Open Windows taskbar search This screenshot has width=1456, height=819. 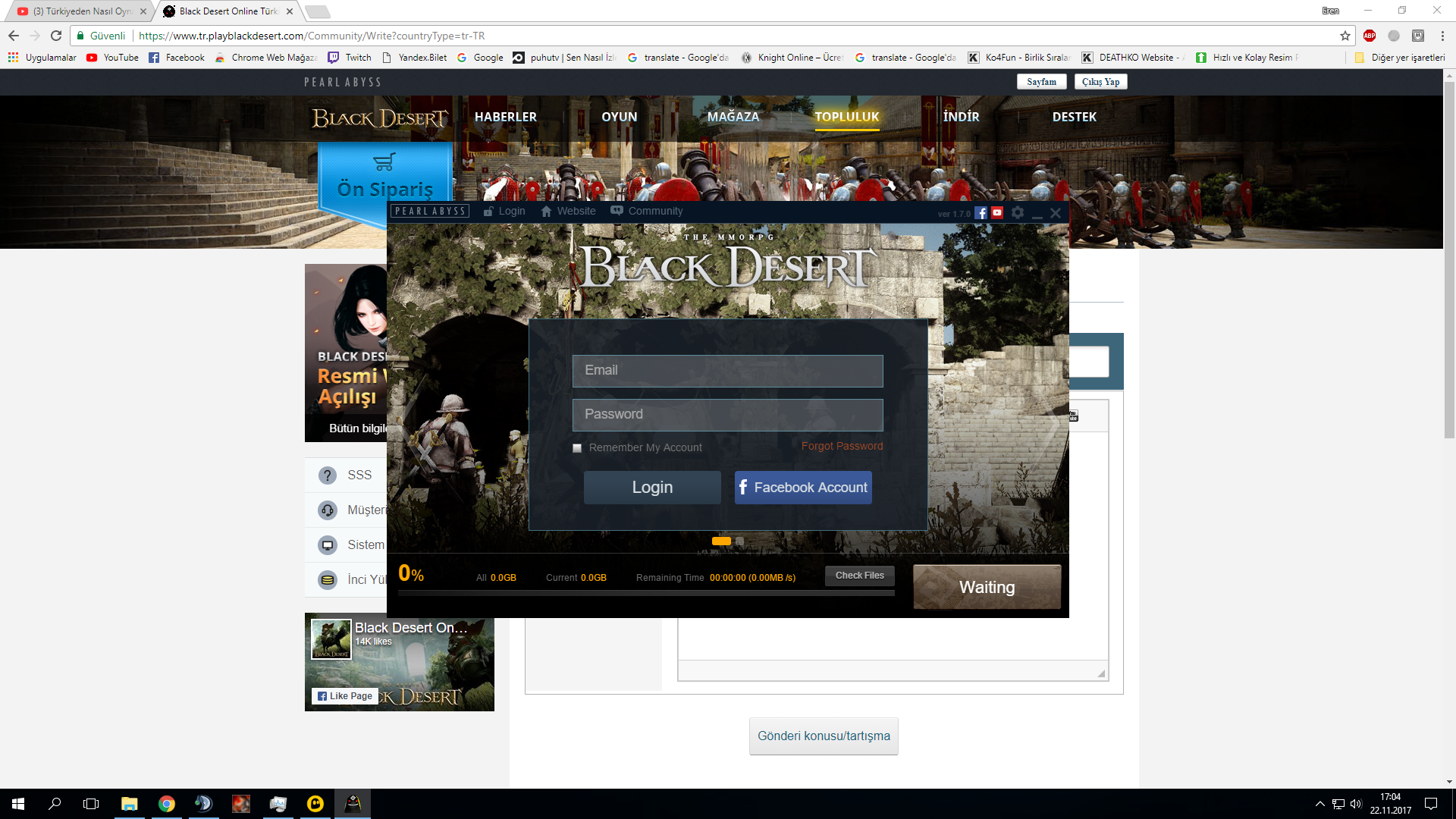(55, 804)
